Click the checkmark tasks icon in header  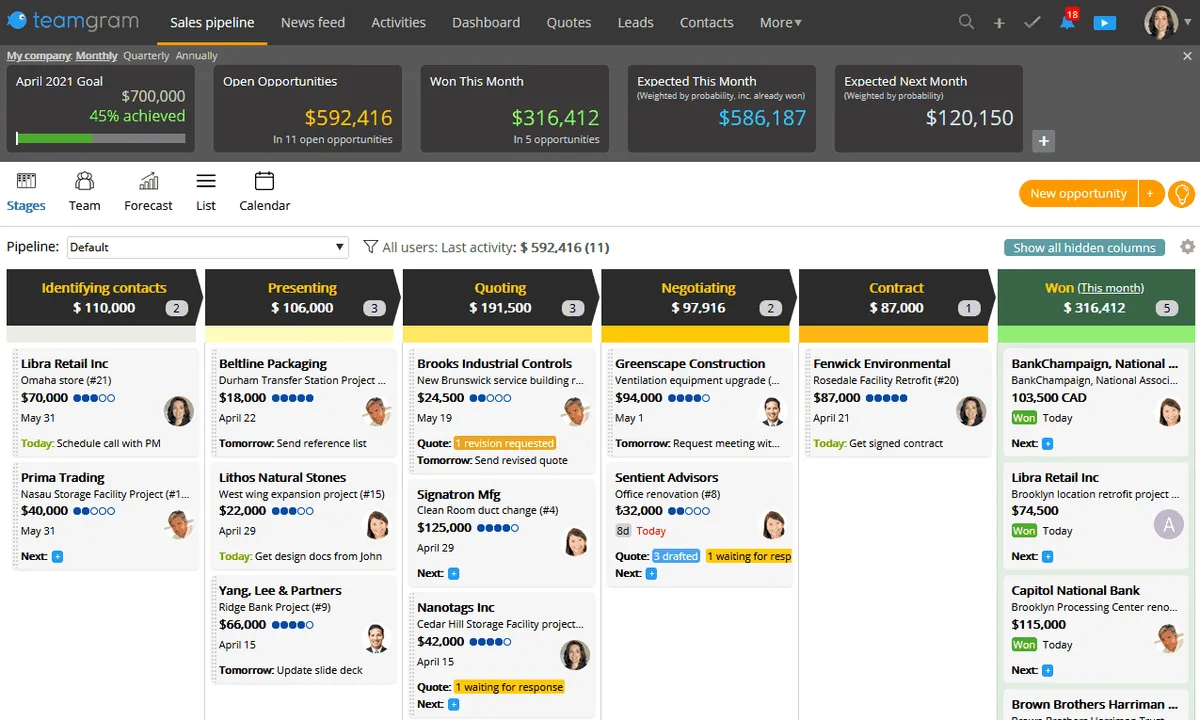[x=1033, y=22]
